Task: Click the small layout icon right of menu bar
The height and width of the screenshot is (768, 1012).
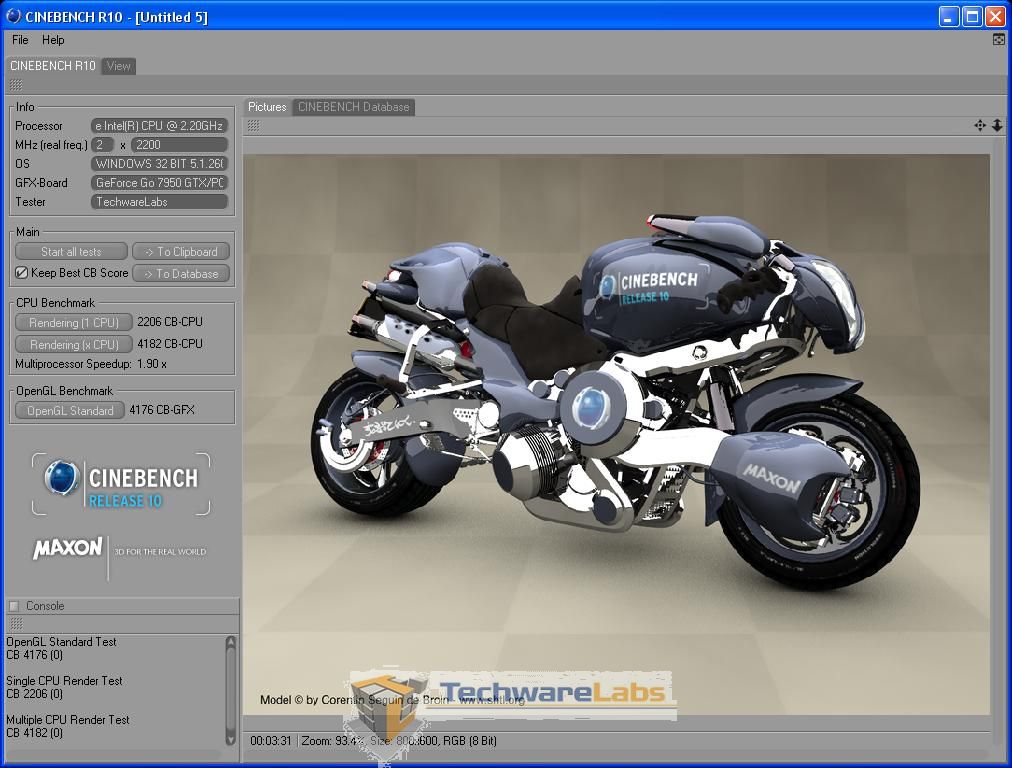Action: coord(998,40)
